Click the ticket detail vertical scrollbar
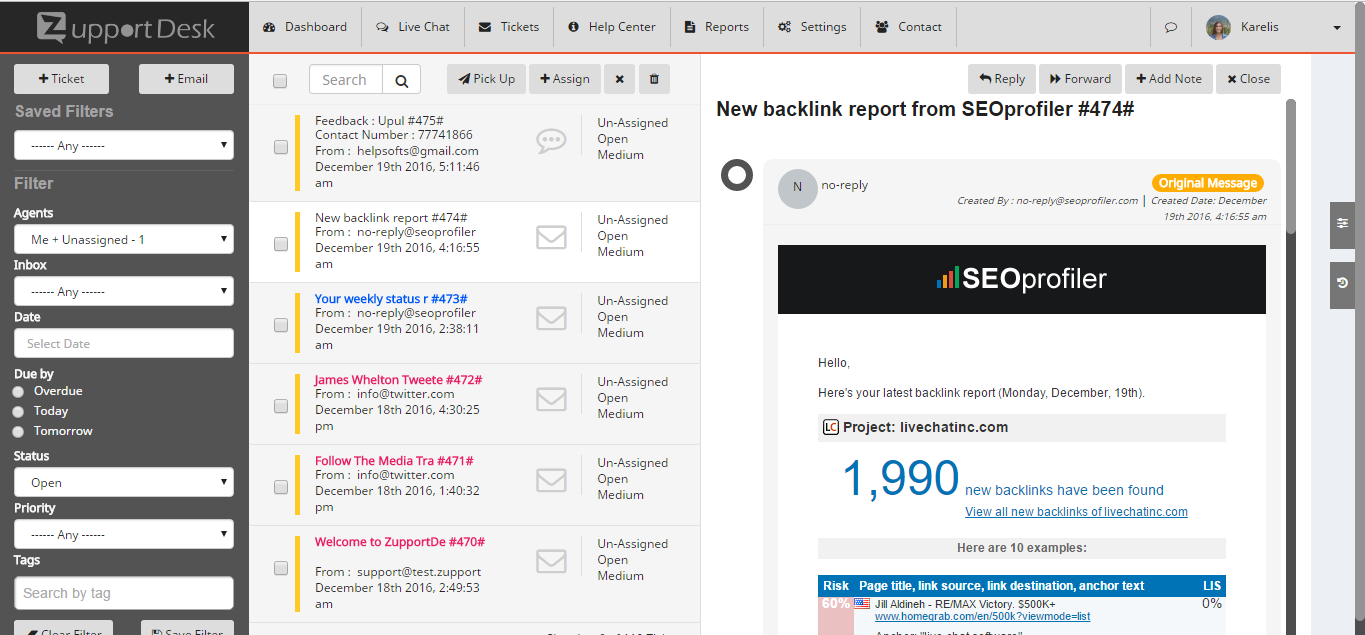The height and width of the screenshot is (635, 1365). click(x=1291, y=166)
